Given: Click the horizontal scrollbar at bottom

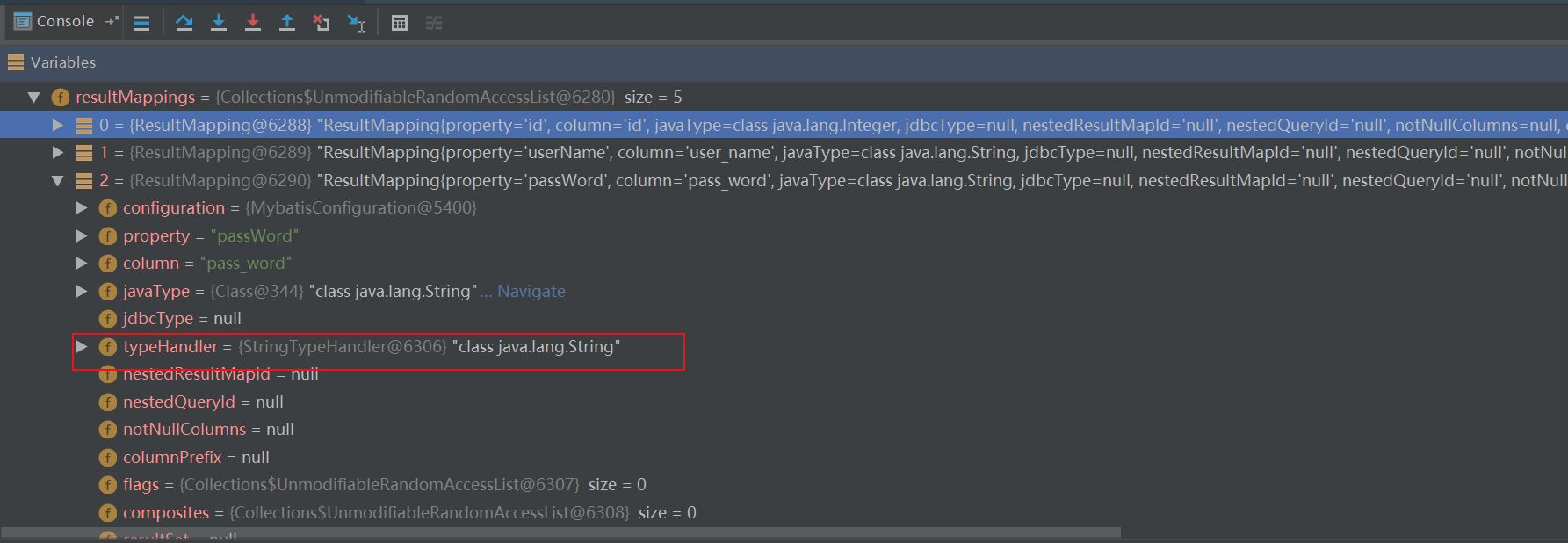Looking at the screenshot, I should tap(562, 532).
